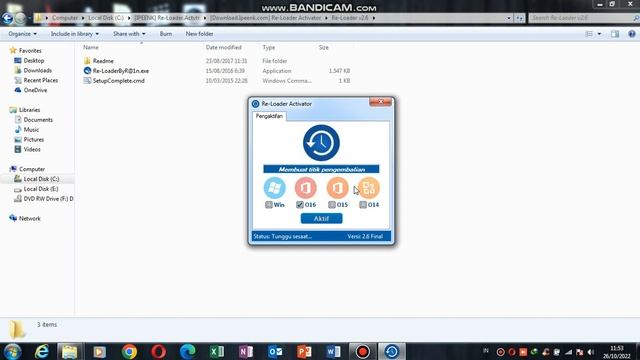The width and height of the screenshot is (640, 360).
Task: Open the Explorer help icon
Action: coord(632,34)
